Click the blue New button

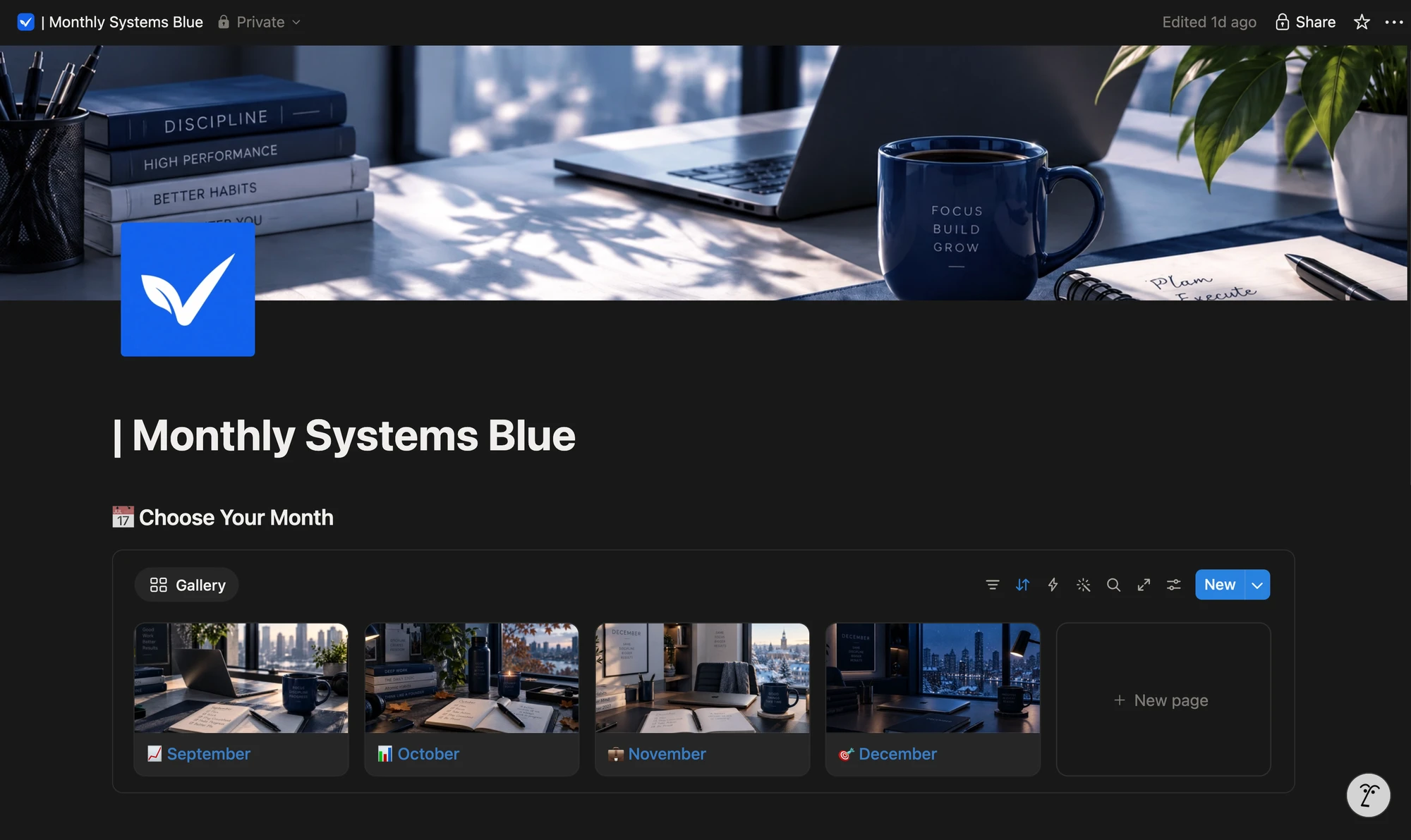click(x=1220, y=585)
